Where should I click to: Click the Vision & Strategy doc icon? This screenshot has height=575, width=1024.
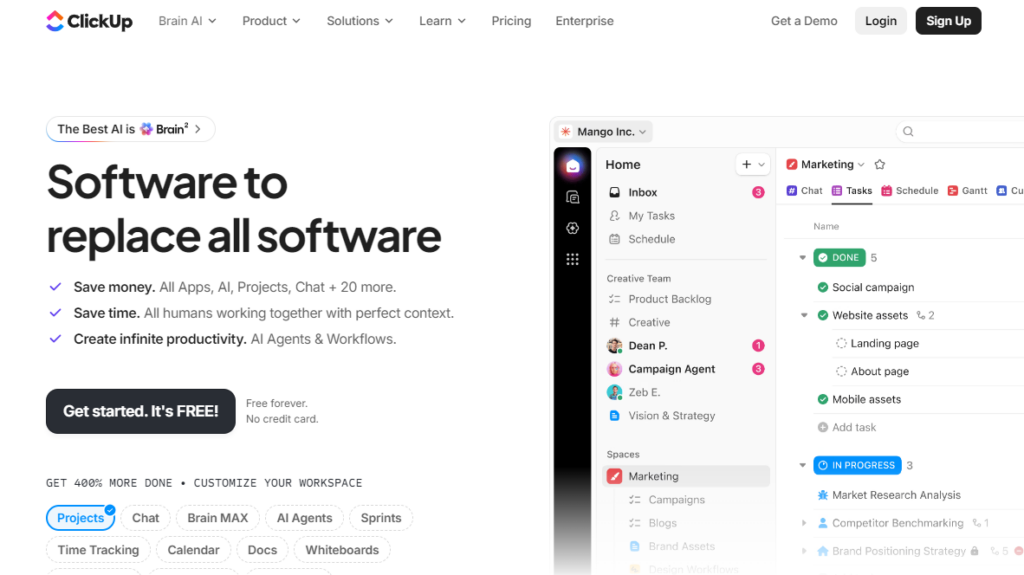(x=615, y=416)
